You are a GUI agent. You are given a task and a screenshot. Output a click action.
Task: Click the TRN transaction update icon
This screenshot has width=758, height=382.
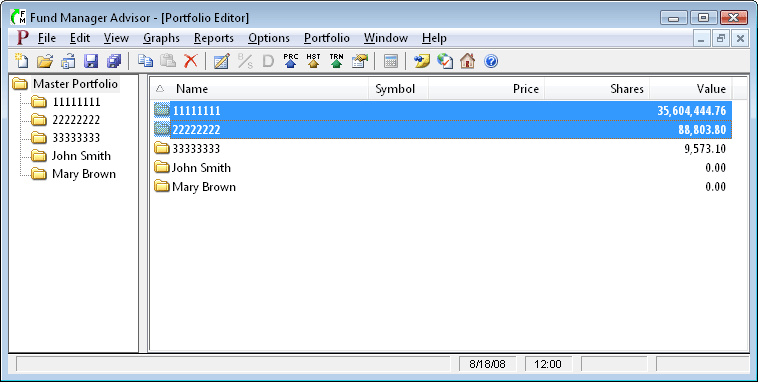[336, 61]
